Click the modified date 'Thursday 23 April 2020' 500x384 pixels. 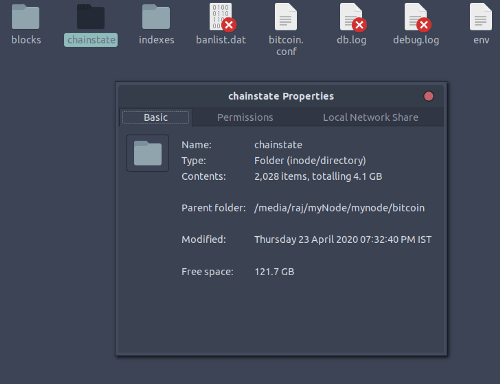click(x=306, y=240)
